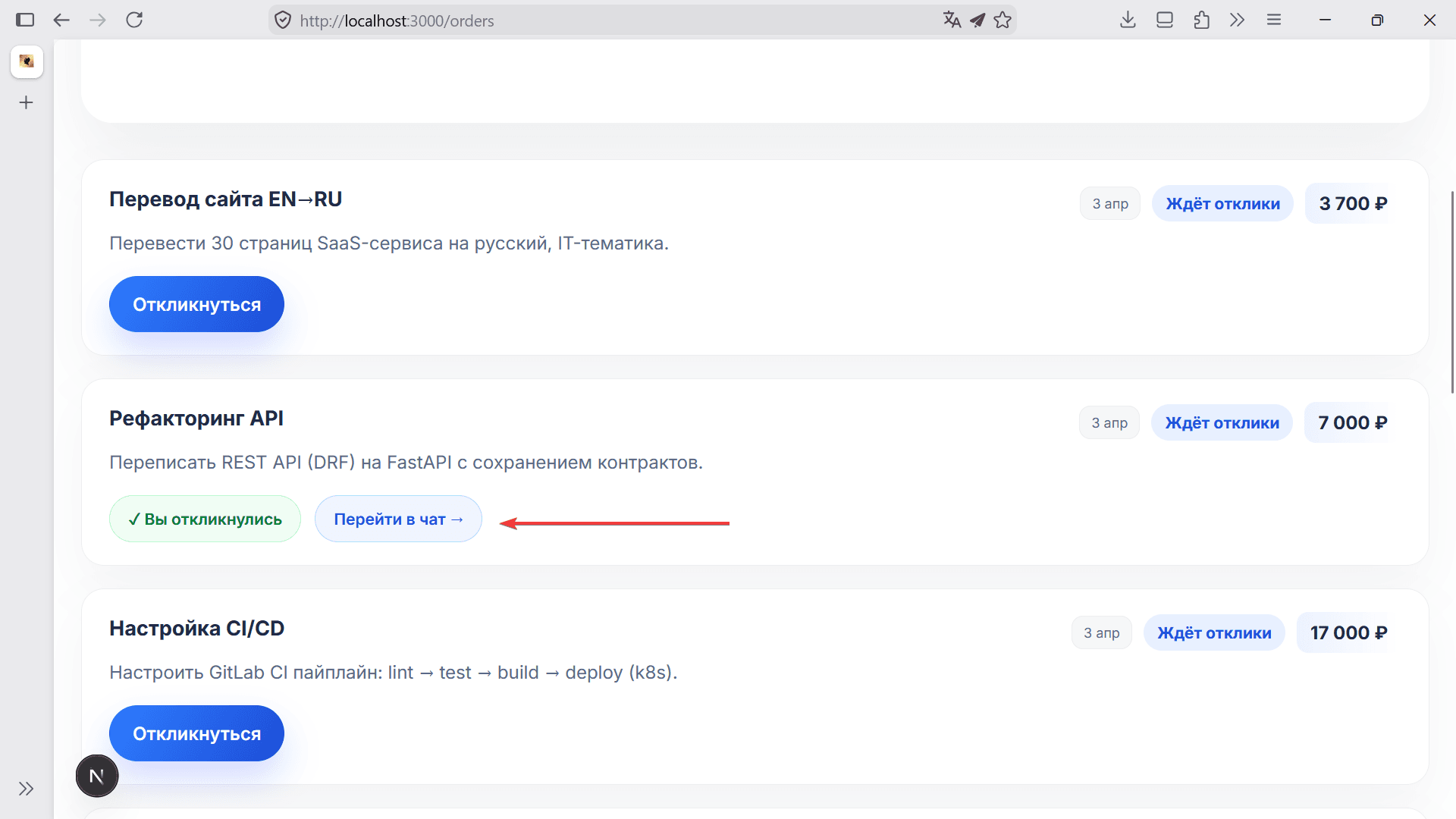This screenshot has width=1456, height=819.
Task: Open the site security shield info
Action: [283, 20]
